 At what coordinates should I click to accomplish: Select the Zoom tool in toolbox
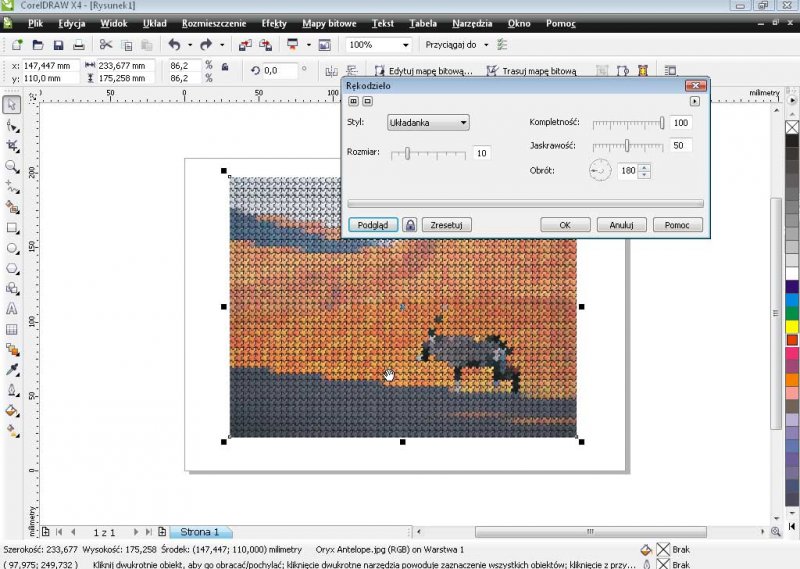click(x=12, y=167)
